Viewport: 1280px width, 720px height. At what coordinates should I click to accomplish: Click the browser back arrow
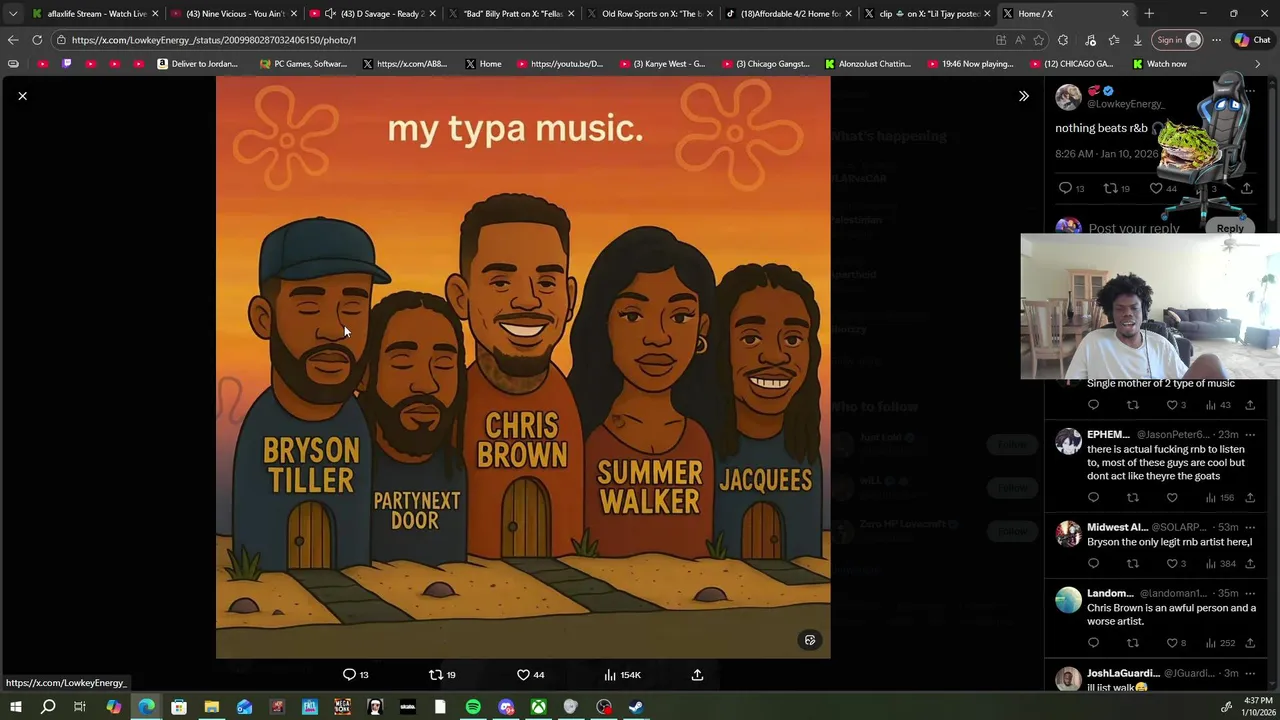(13, 40)
